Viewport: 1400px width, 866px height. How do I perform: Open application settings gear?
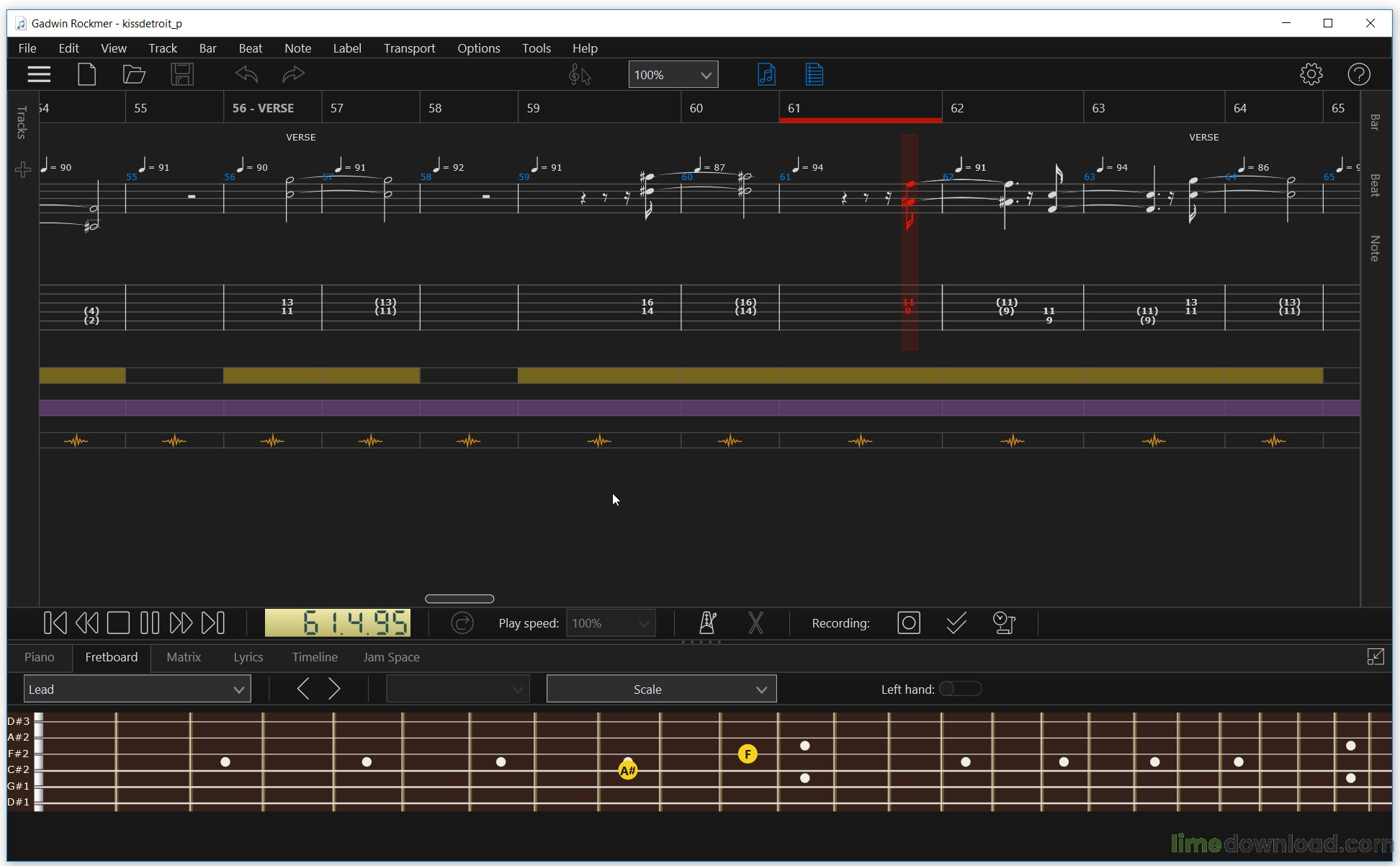1311,74
